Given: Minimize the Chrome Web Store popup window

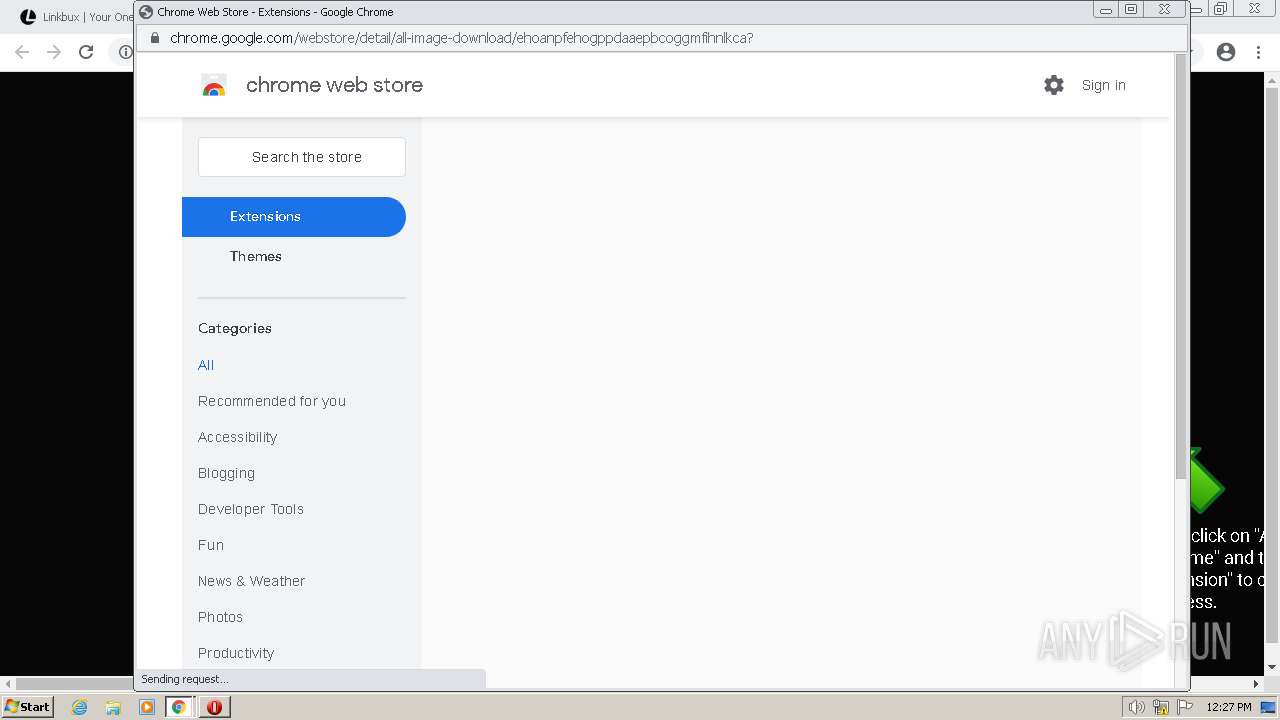Looking at the screenshot, I should coord(1105,10).
